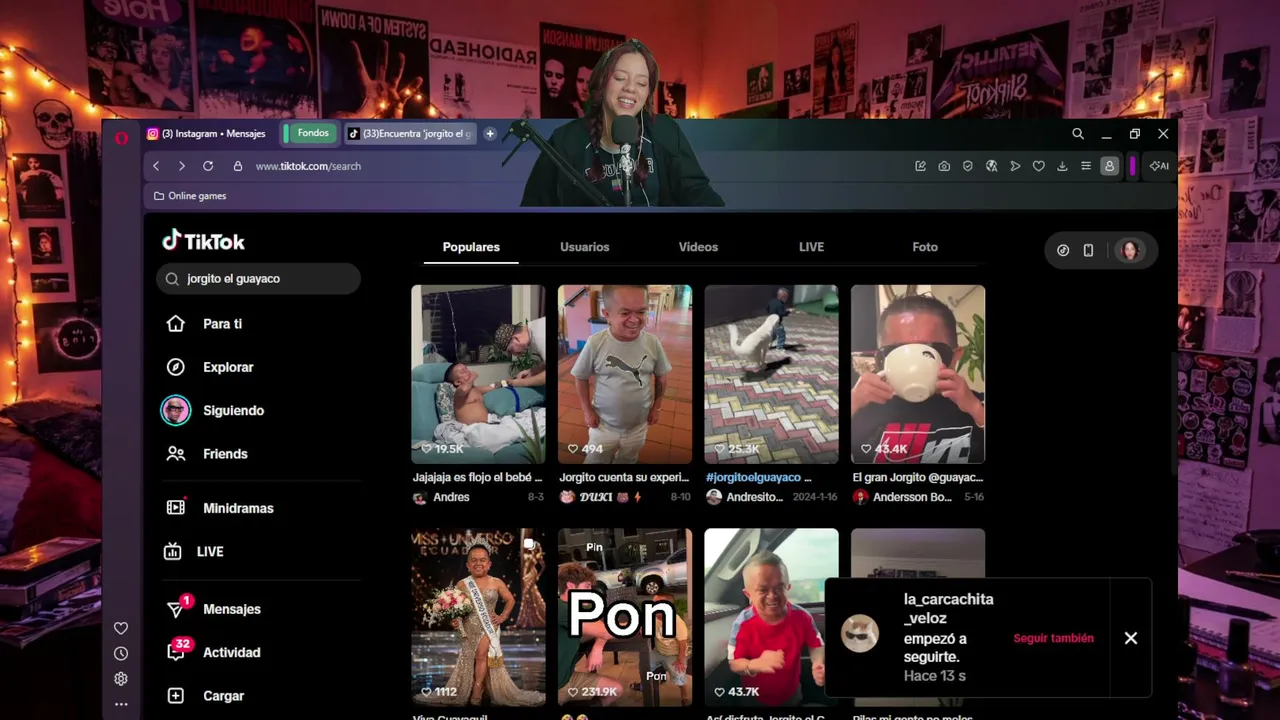
Task: Open Miss Universo video with 1112 likes
Action: click(478, 616)
